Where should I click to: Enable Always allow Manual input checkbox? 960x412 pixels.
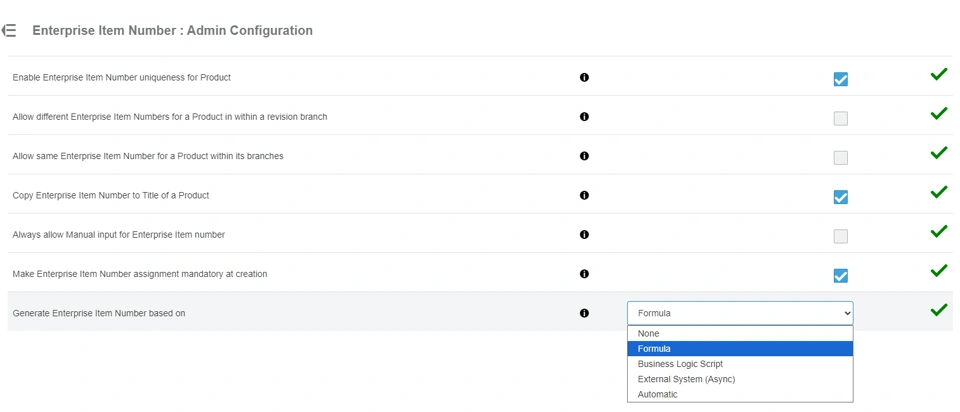point(840,236)
